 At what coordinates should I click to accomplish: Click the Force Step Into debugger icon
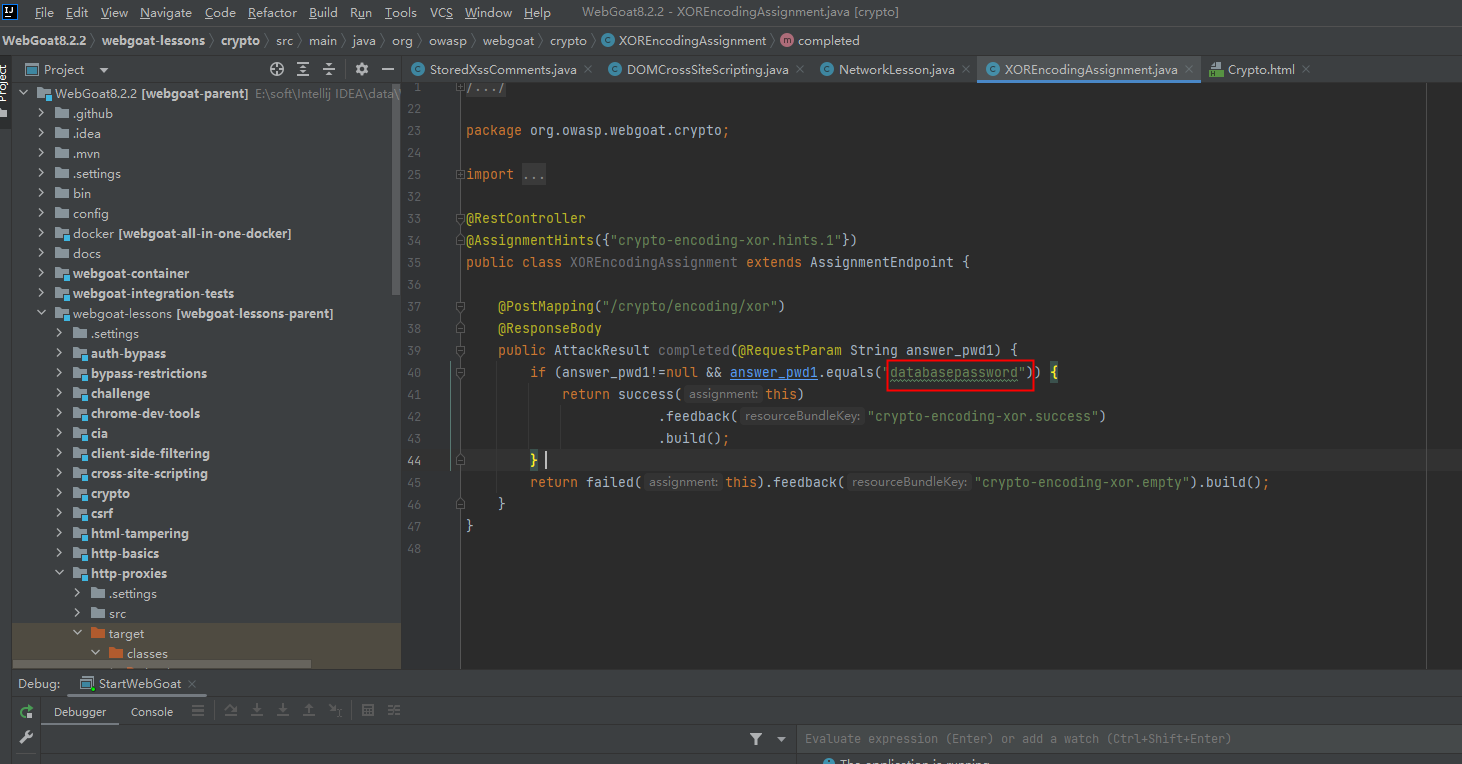pyautogui.click(x=283, y=710)
